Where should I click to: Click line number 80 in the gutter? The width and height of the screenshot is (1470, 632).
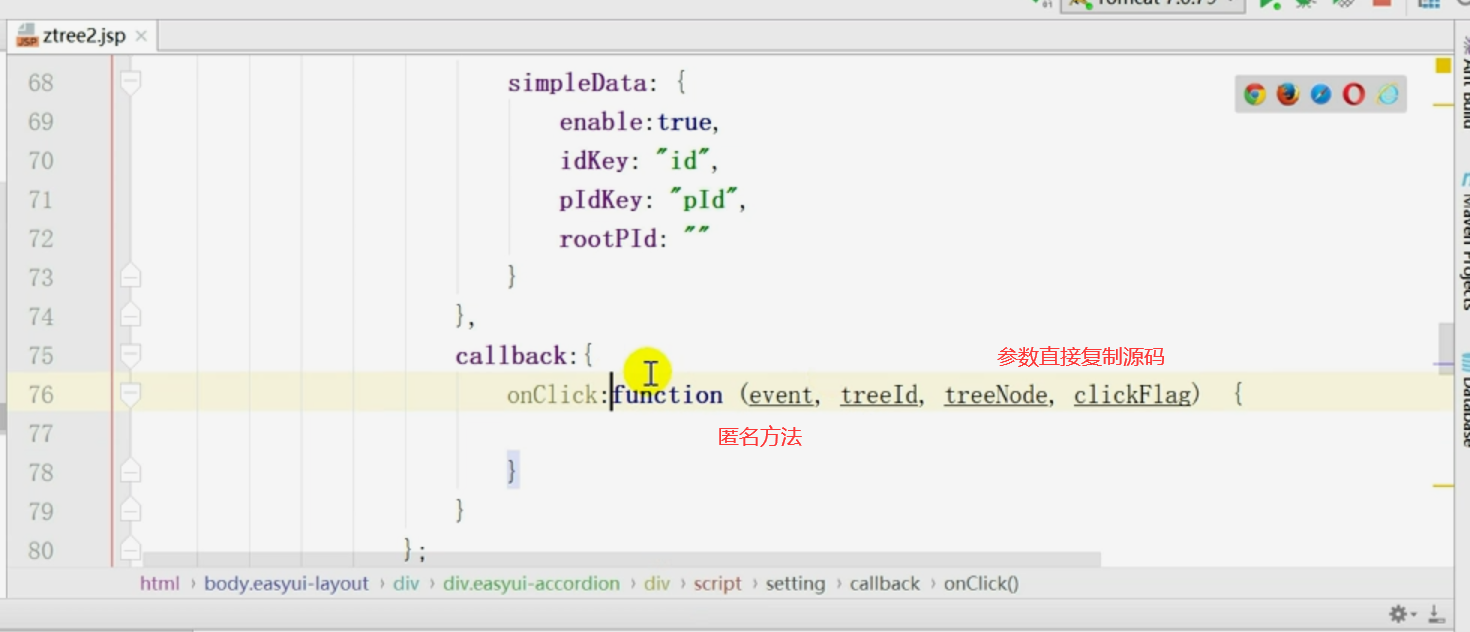click(x=41, y=551)
